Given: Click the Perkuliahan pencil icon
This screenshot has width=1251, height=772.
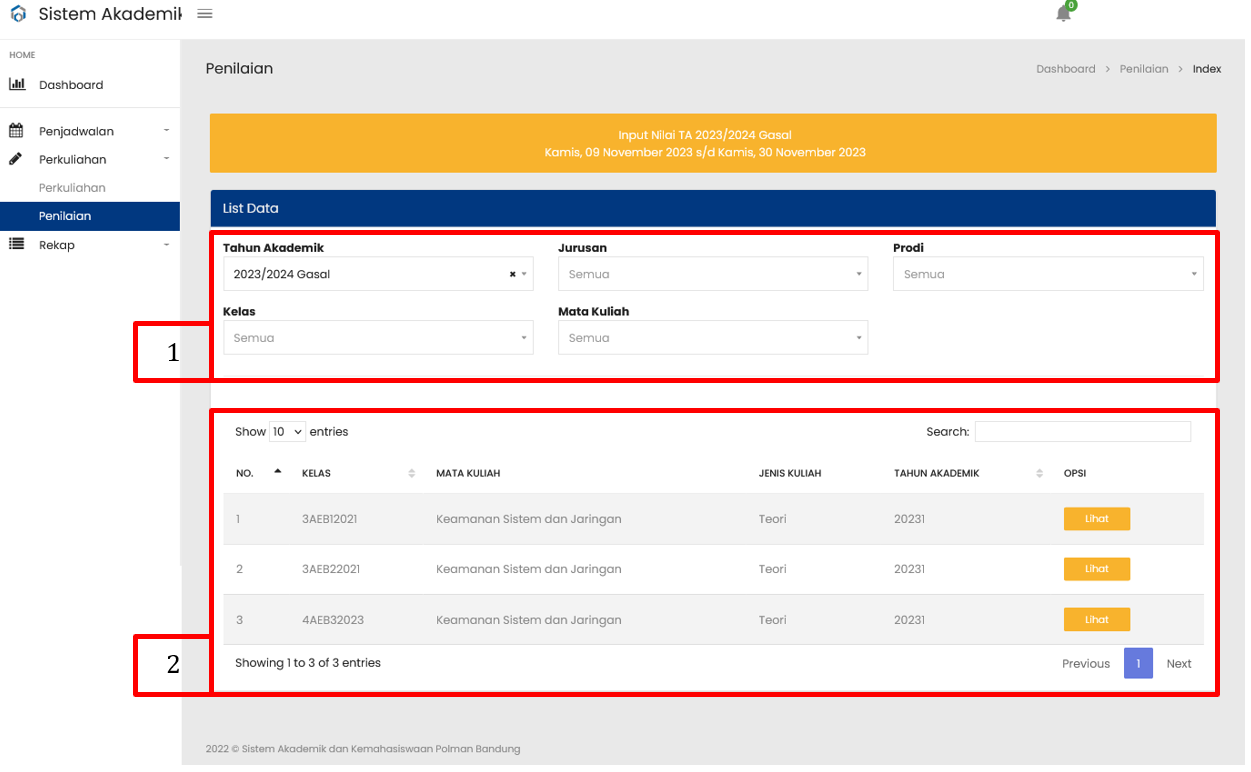Looking at the screenshot, I should pyautogui.click(x=16, y=158).
